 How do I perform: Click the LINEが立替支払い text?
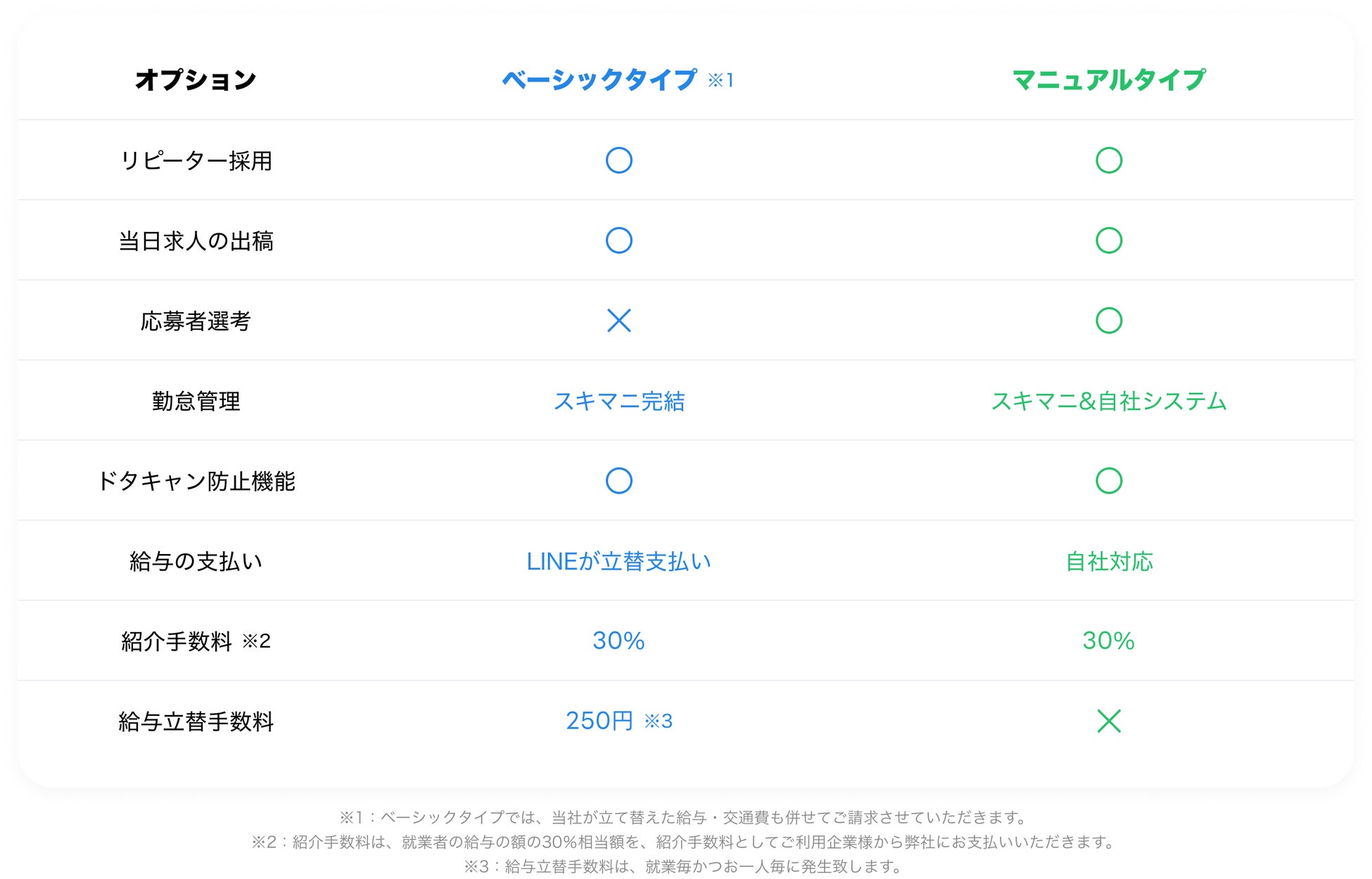click(618, 561)
